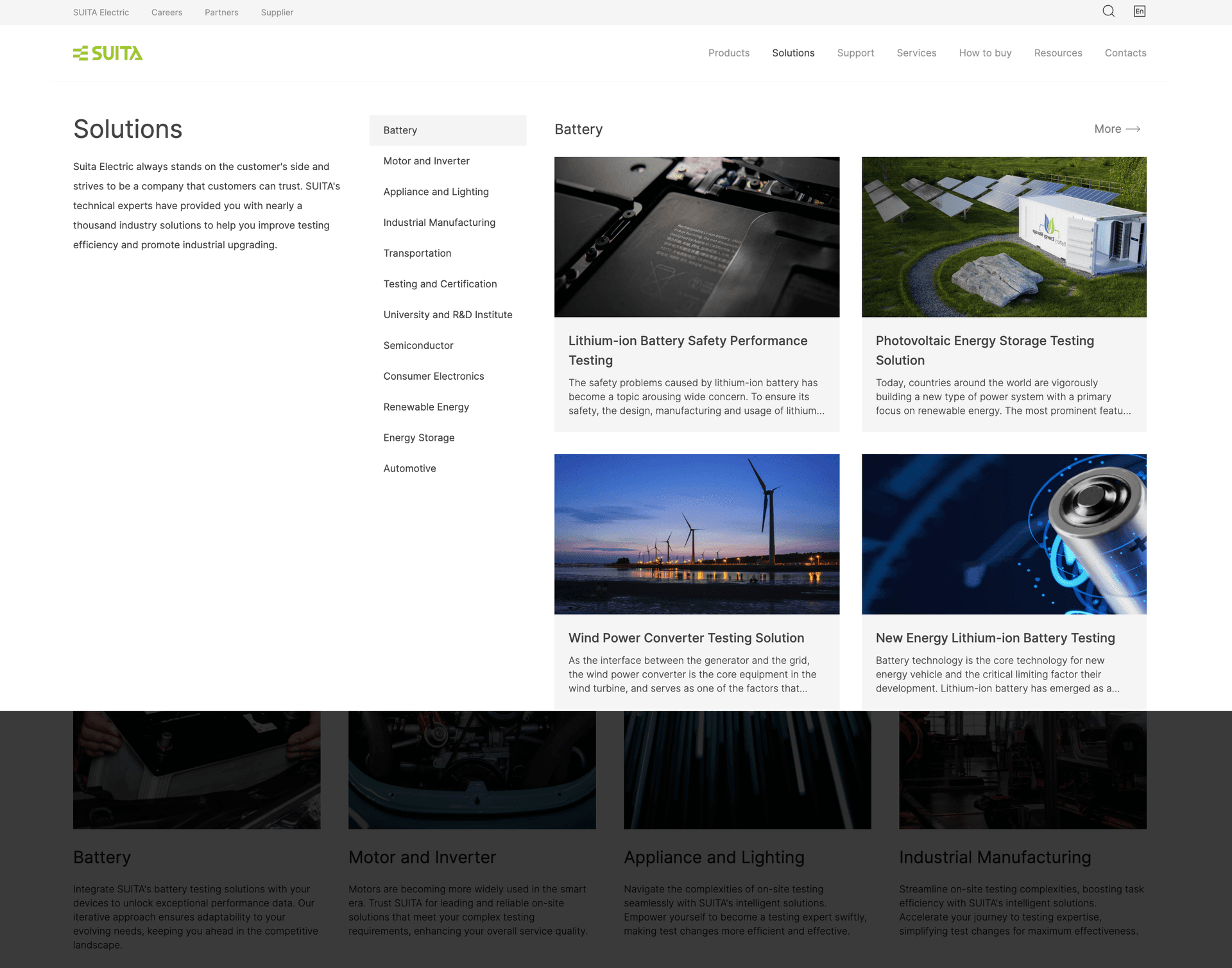Open the Supplier link
Screen dimensions: 1232x968
(277, 12)
